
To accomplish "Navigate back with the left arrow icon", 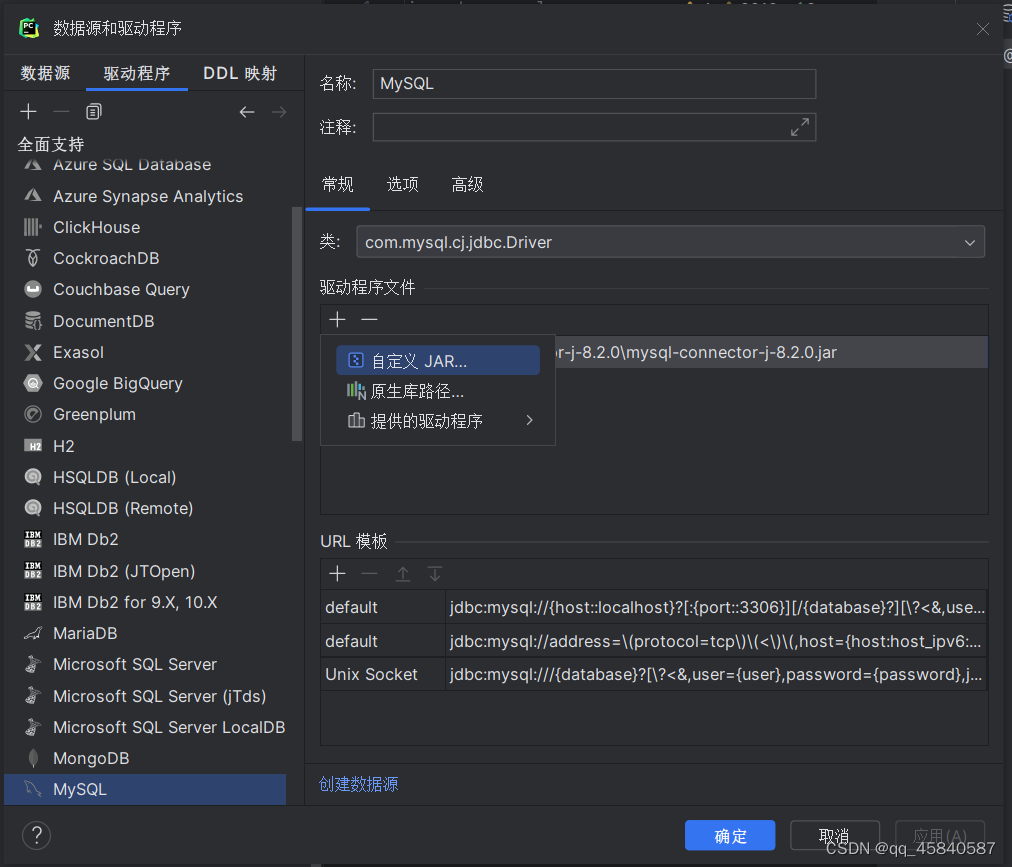I will click(x=247, y=112).
